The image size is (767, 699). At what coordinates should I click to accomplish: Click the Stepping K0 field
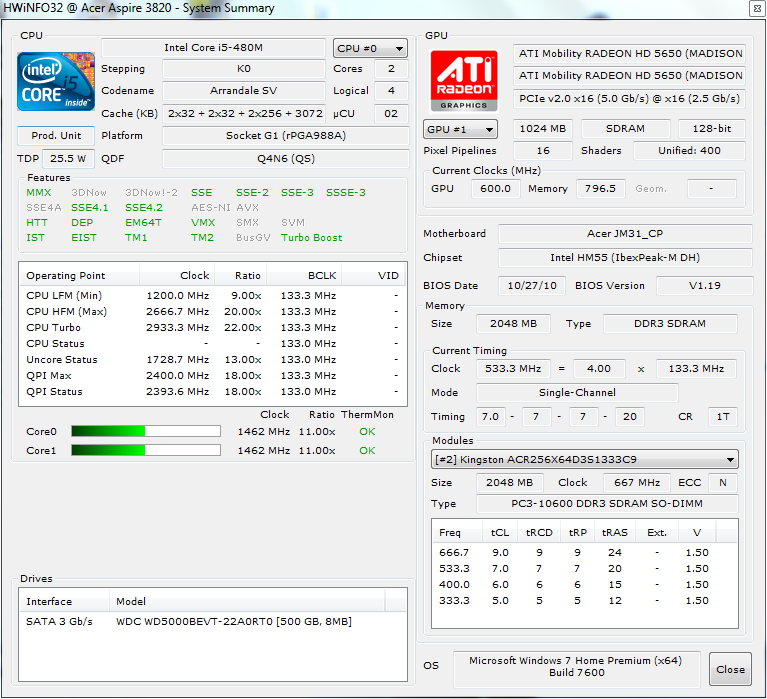pos(244,68)
